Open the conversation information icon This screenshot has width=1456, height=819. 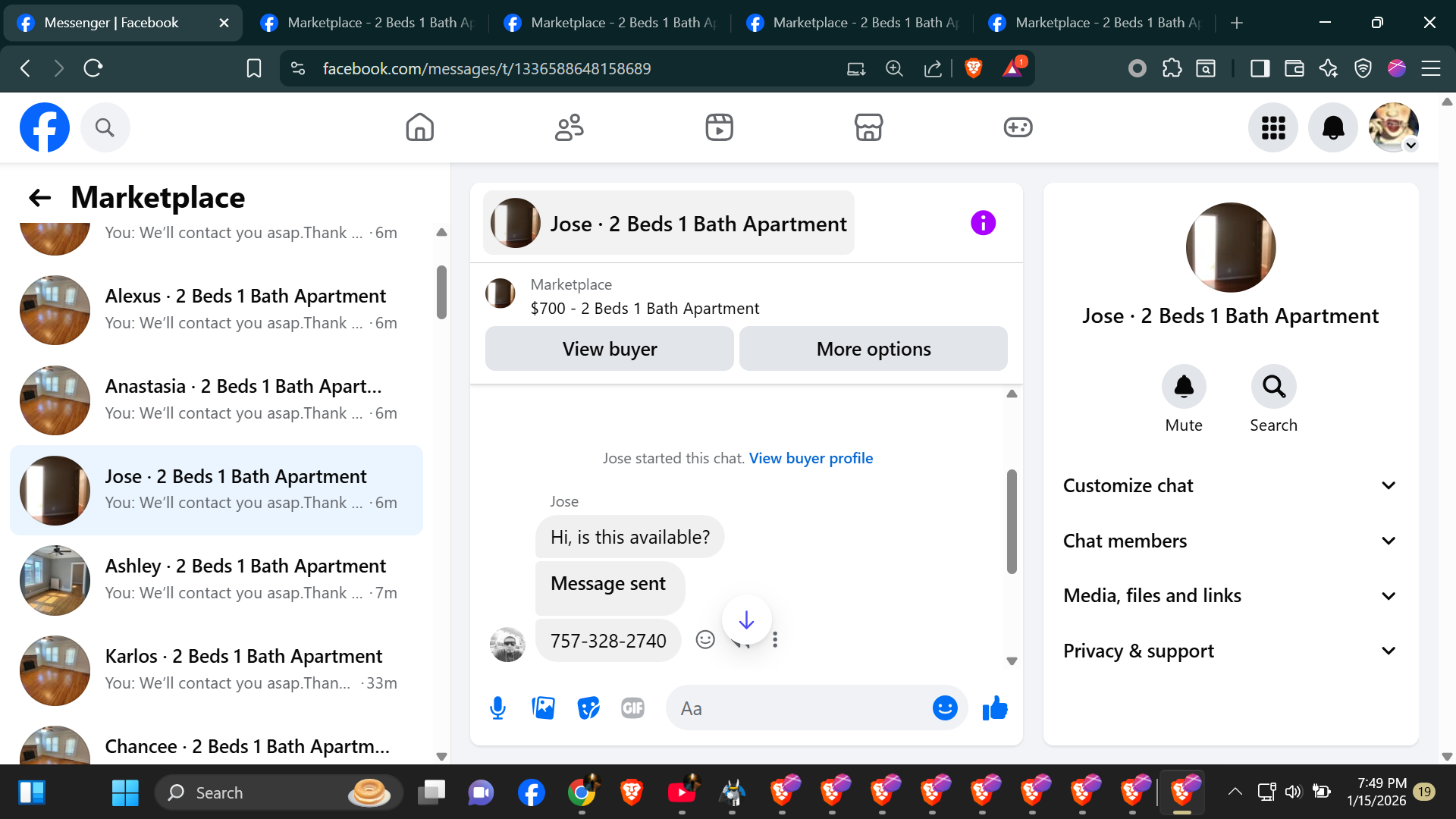[983, 223]
